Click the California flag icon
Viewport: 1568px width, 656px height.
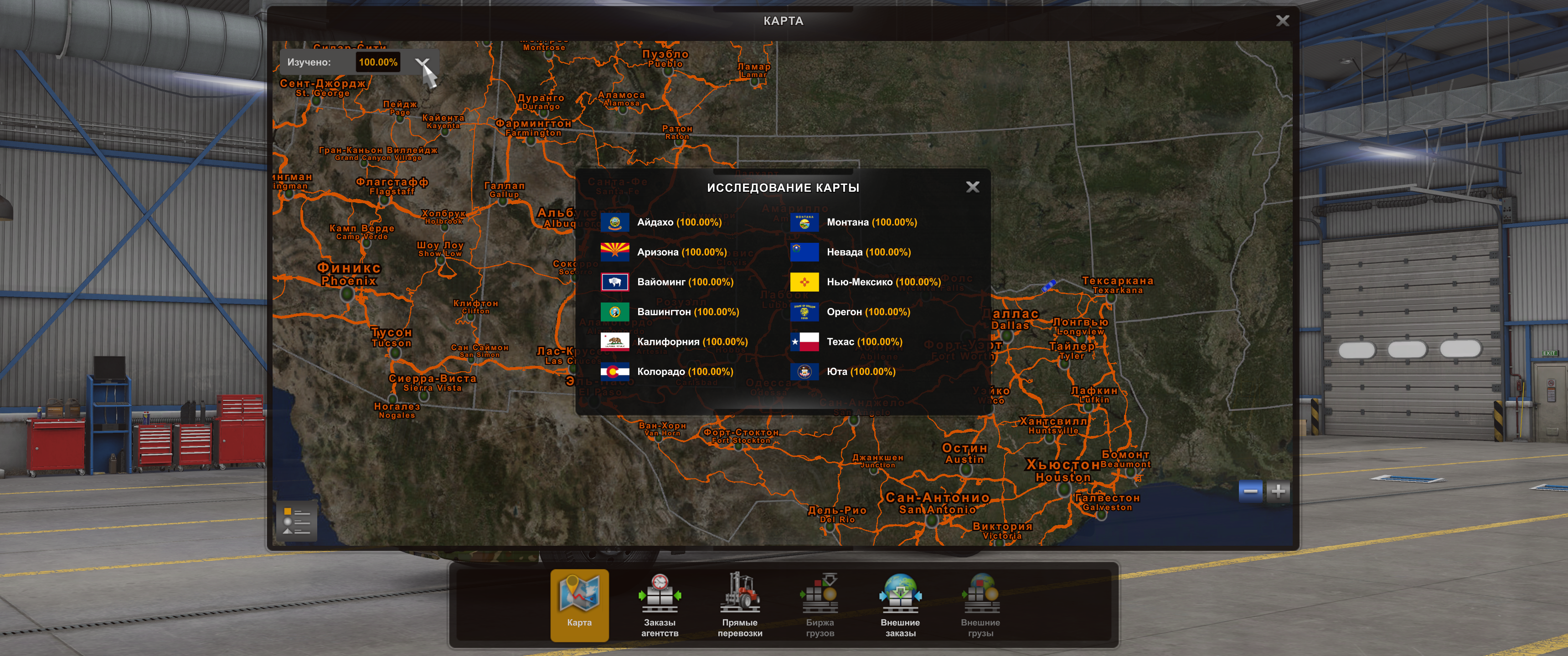click(x=615, y=341)
